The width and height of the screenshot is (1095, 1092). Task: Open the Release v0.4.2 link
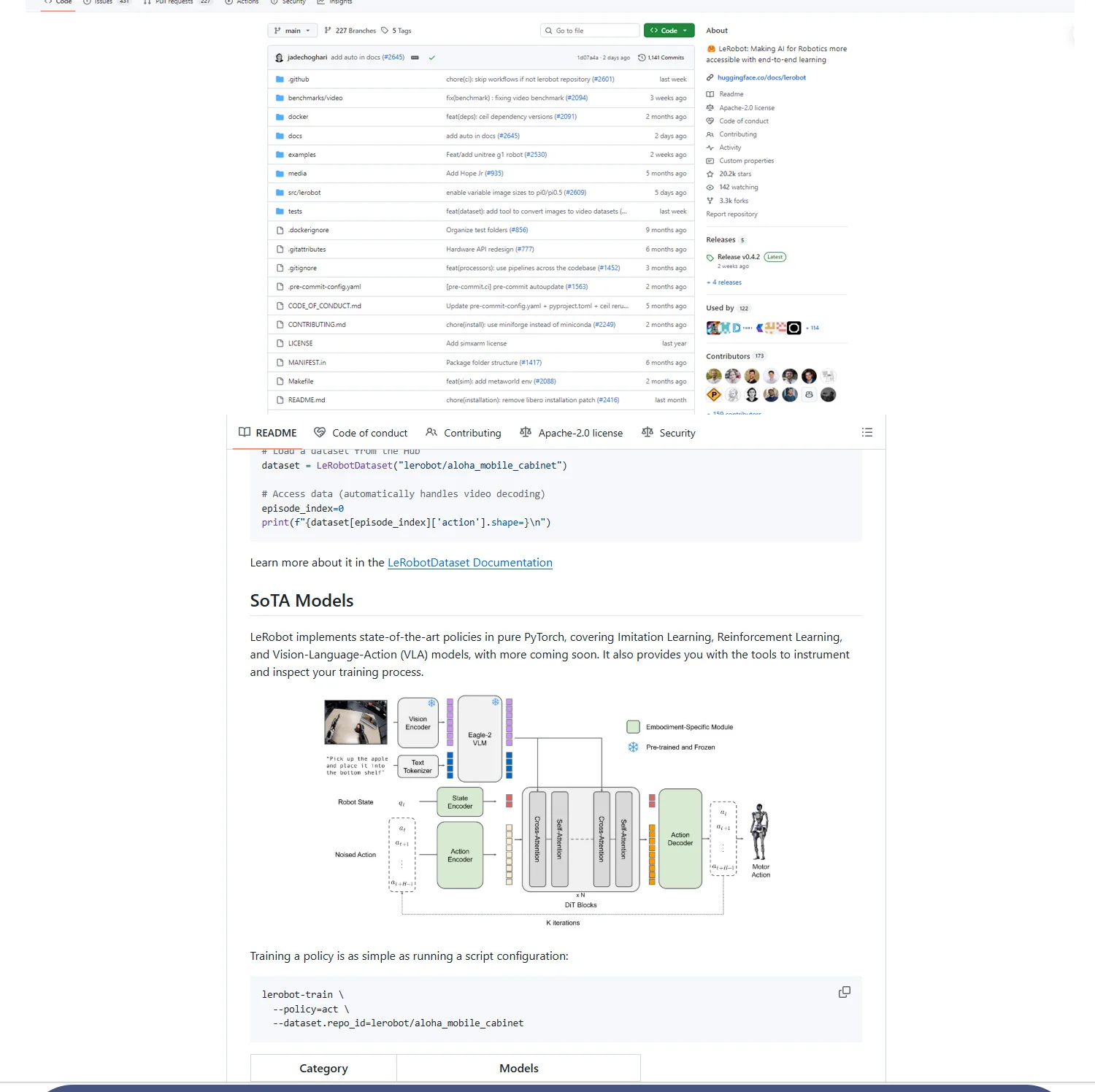click(x=739, y=257)
